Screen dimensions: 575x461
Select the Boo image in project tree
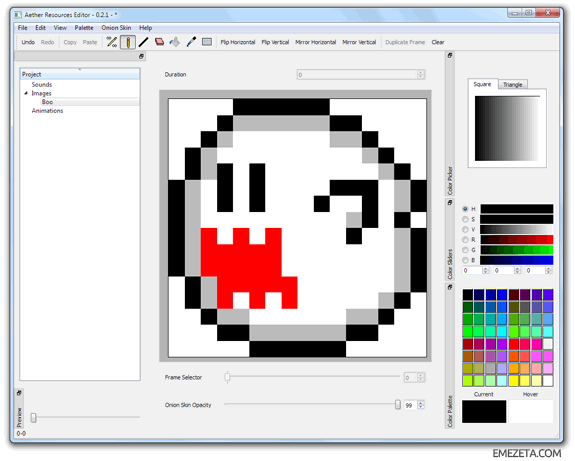47,102
